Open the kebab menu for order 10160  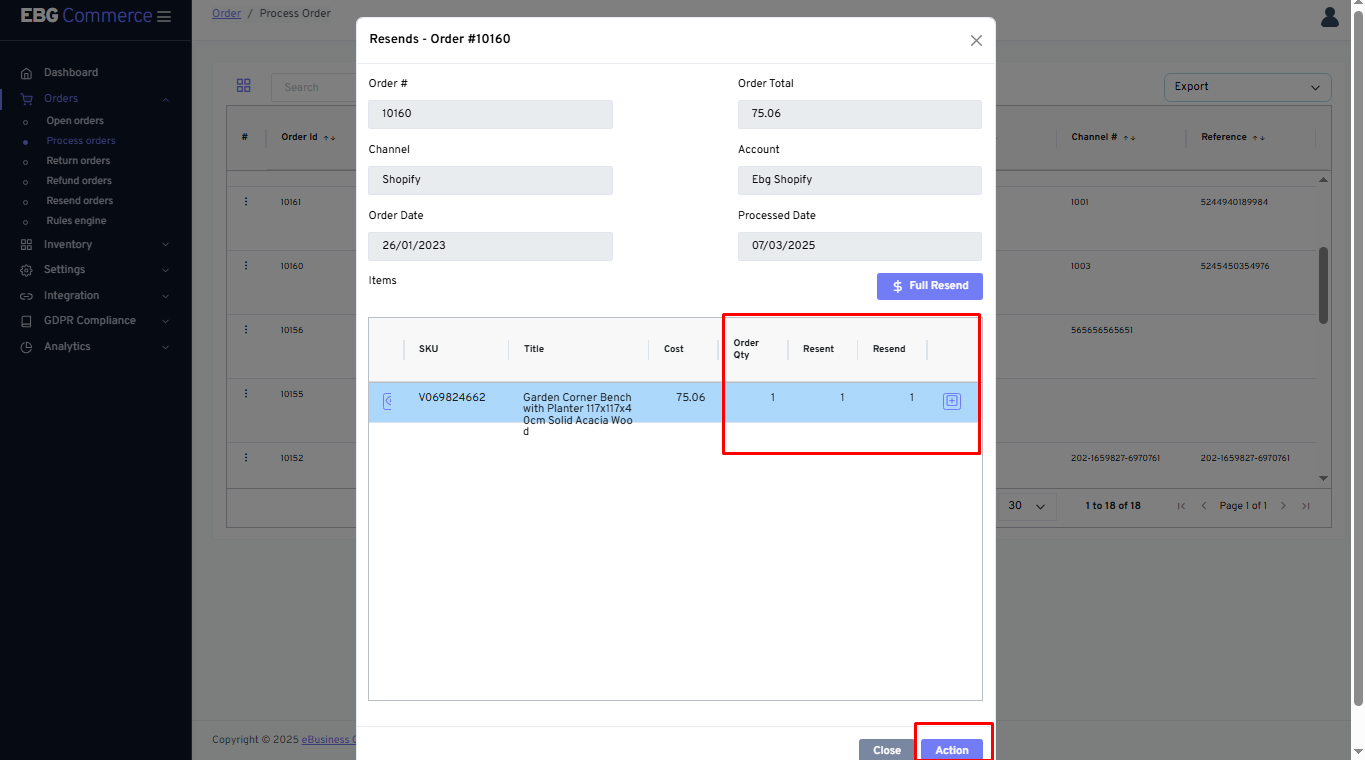(246, 265)
